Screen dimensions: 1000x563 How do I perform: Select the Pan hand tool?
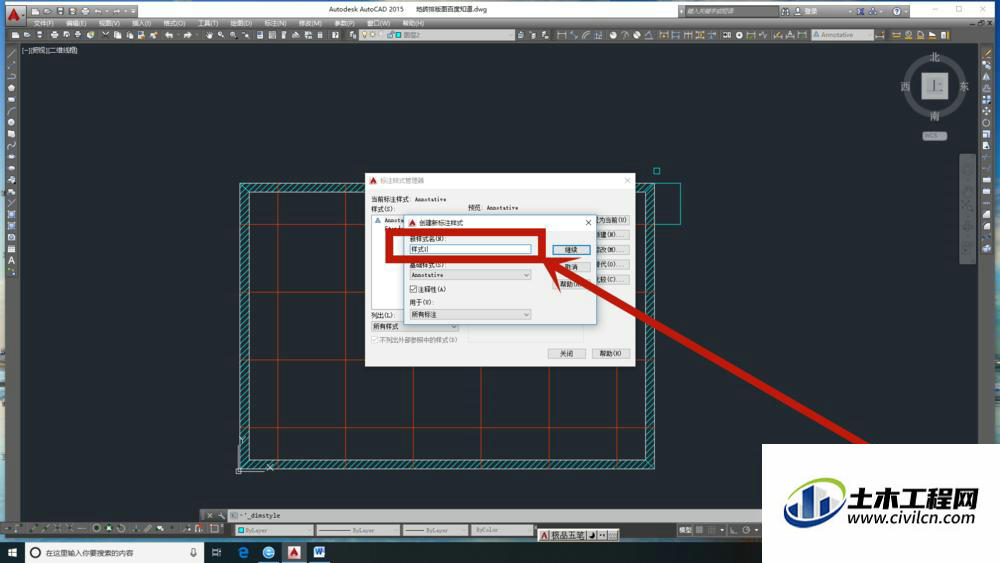209,35
